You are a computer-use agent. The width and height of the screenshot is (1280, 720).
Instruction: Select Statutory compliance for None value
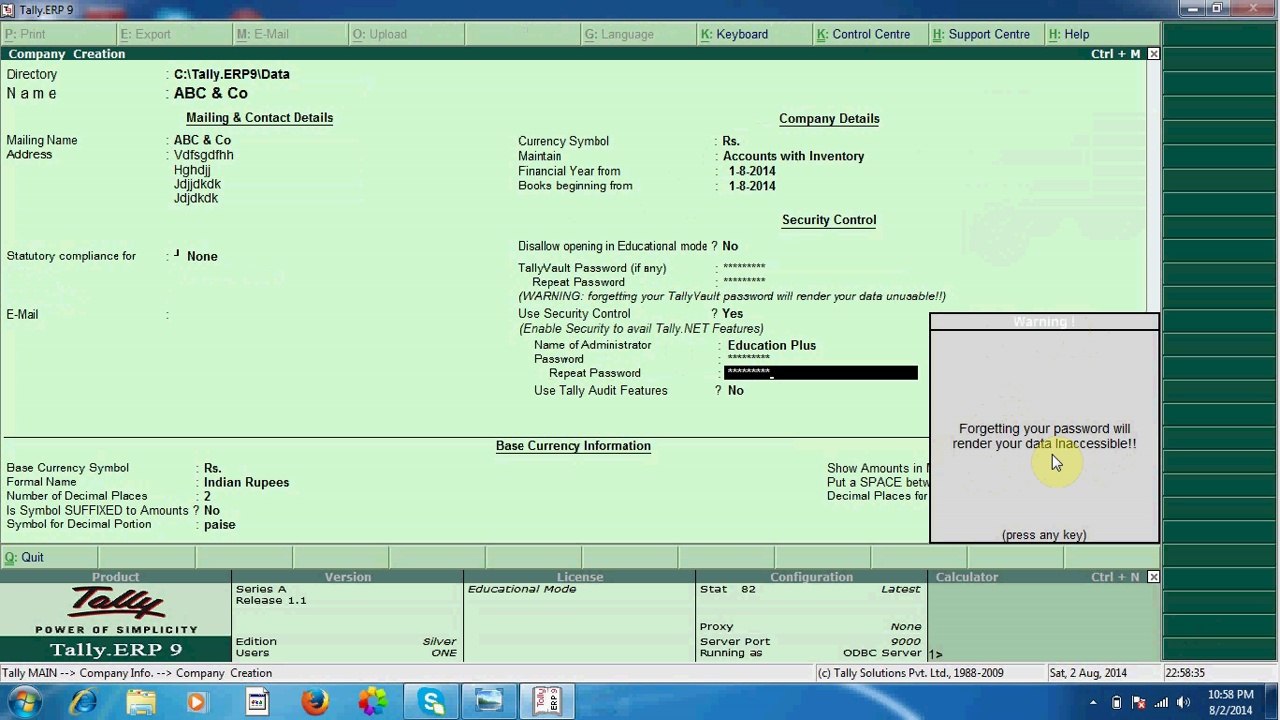tap(202, 257)
